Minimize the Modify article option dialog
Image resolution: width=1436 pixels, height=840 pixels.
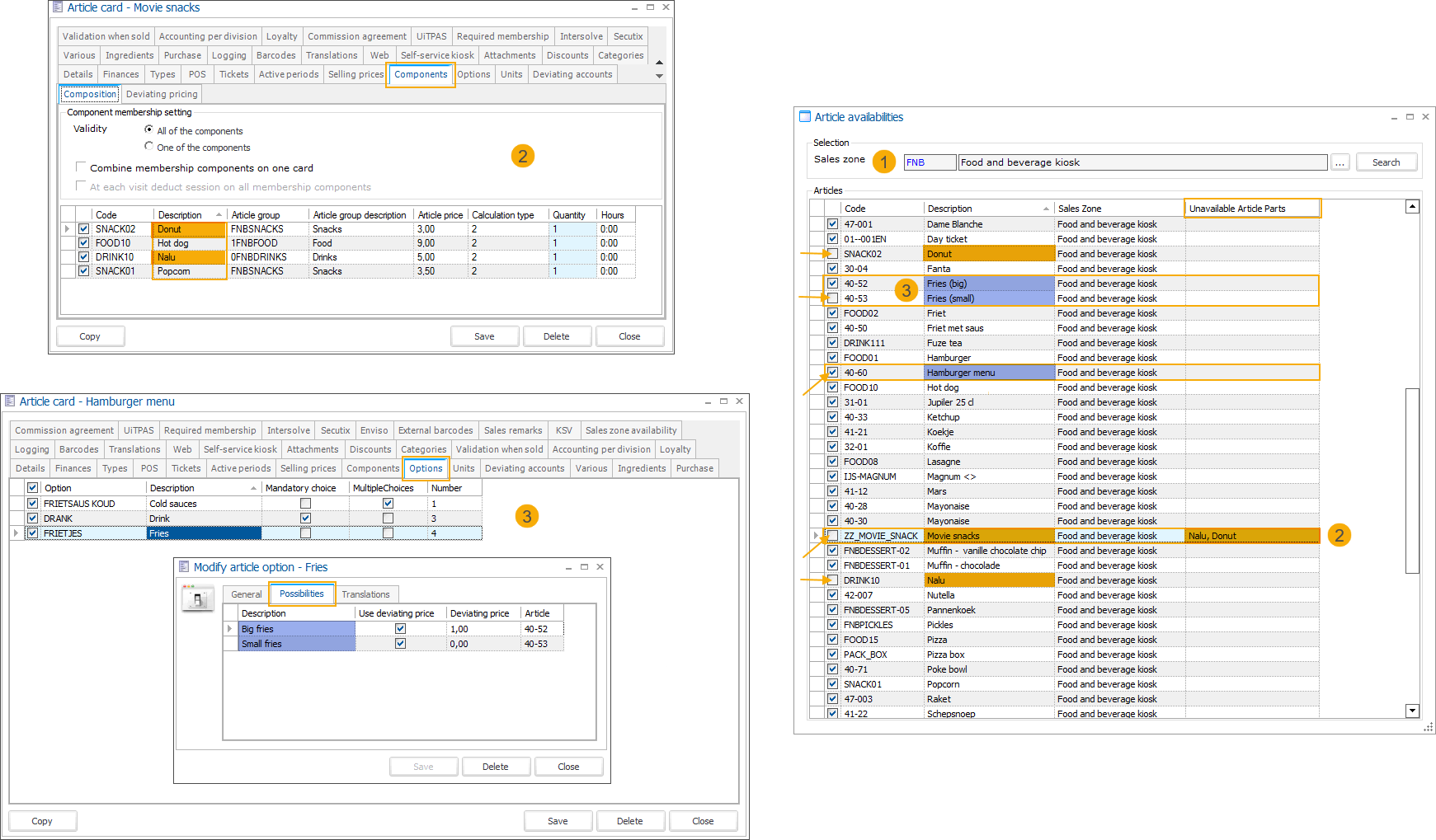568,567
